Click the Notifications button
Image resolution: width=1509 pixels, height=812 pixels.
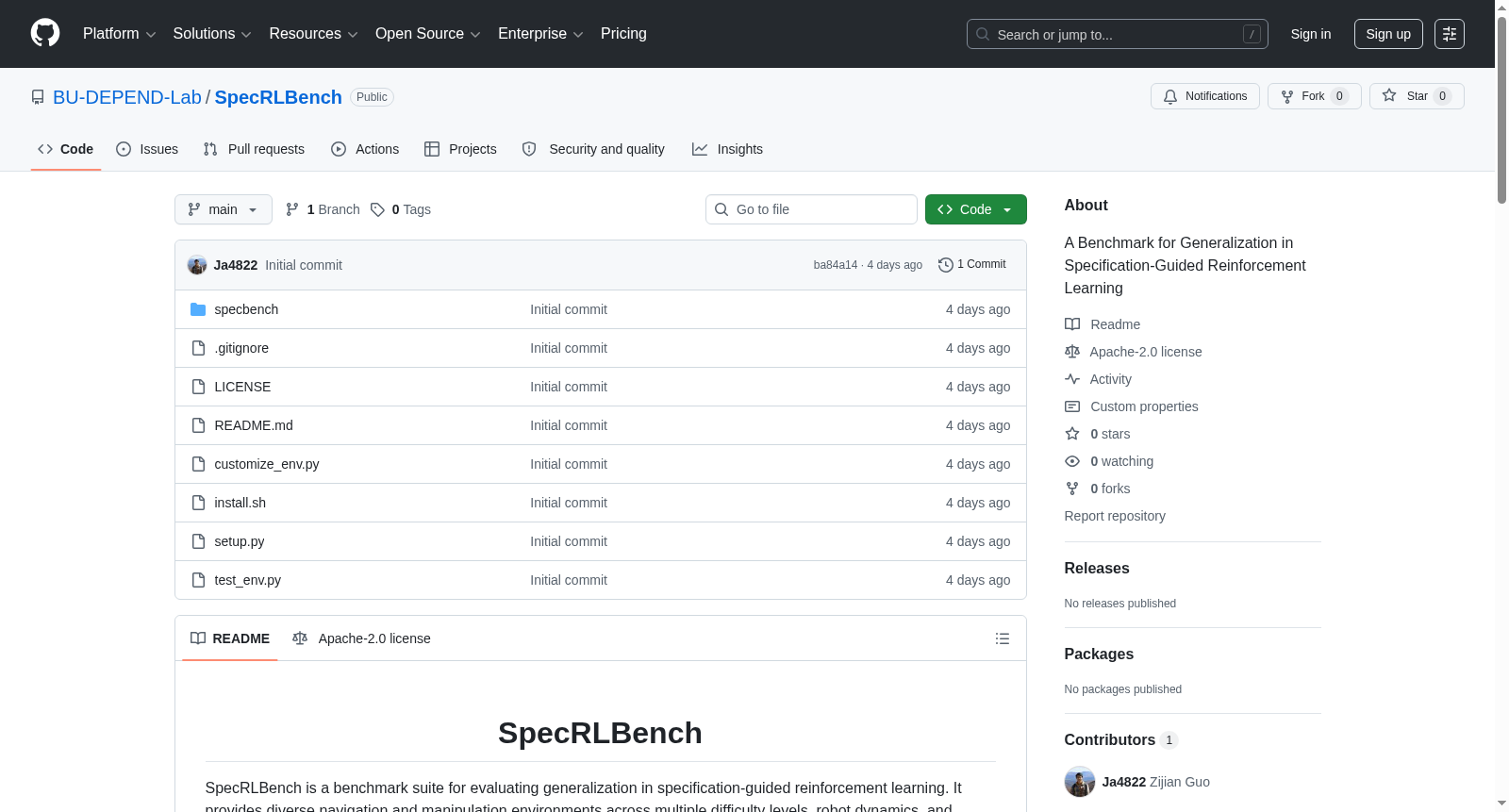(x=1205, y=96)
